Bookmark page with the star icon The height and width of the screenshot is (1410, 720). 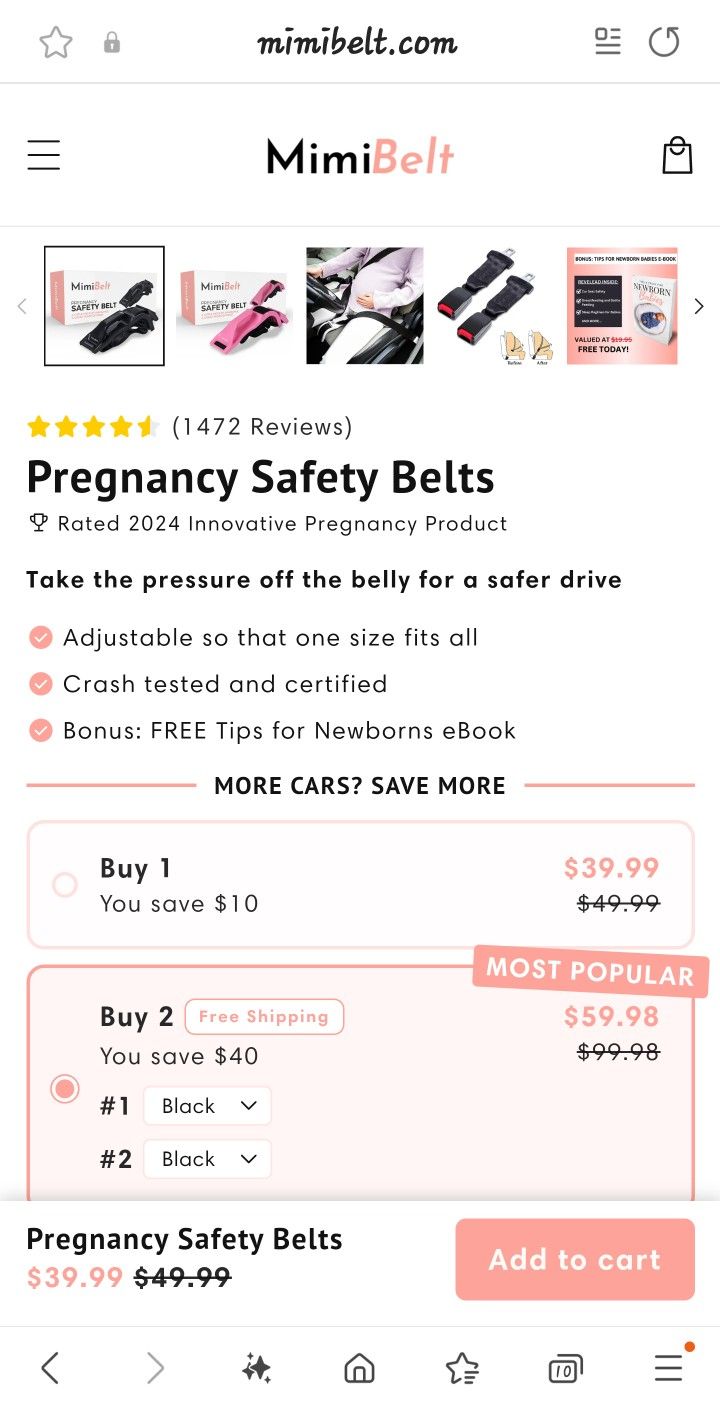pos(56,42)
